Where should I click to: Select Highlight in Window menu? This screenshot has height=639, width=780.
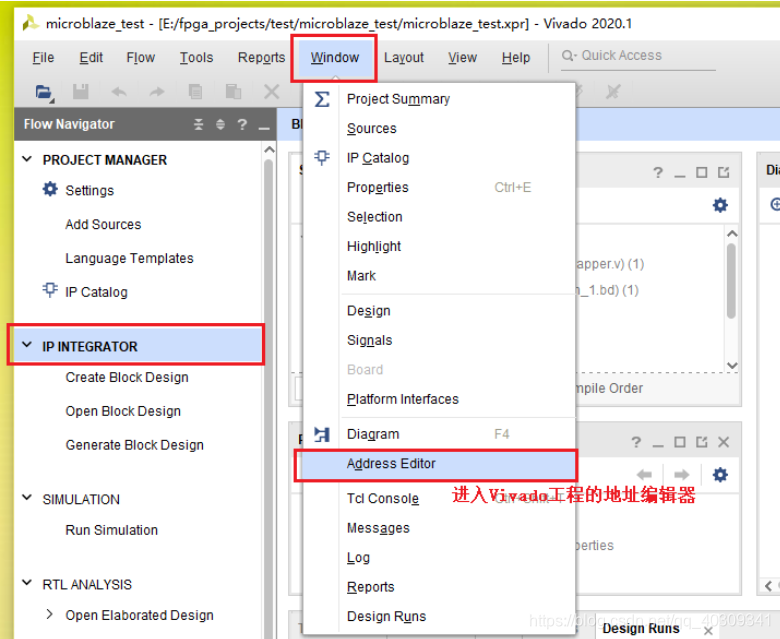(439, 247)
